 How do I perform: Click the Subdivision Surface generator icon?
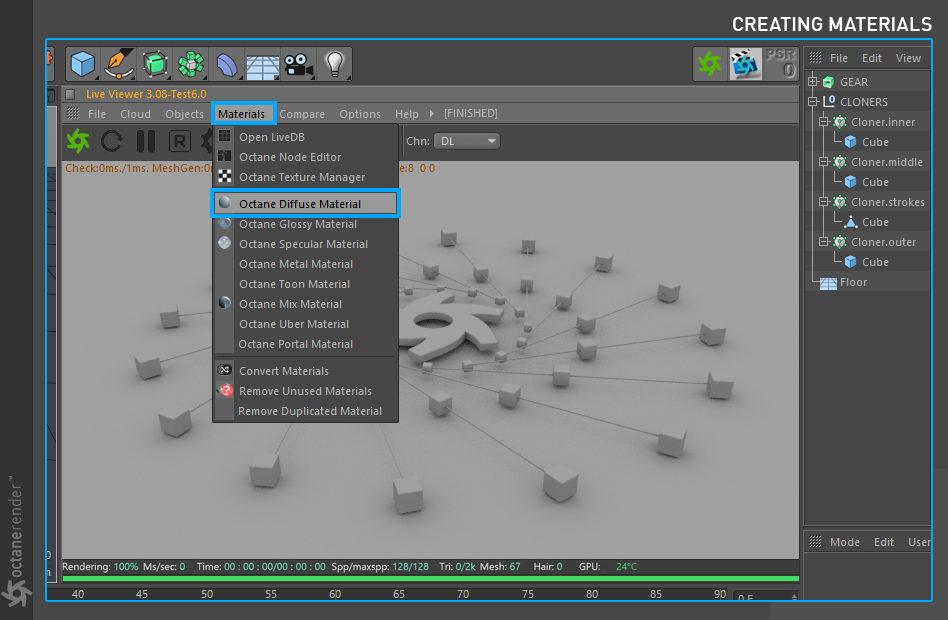point(155,64)
